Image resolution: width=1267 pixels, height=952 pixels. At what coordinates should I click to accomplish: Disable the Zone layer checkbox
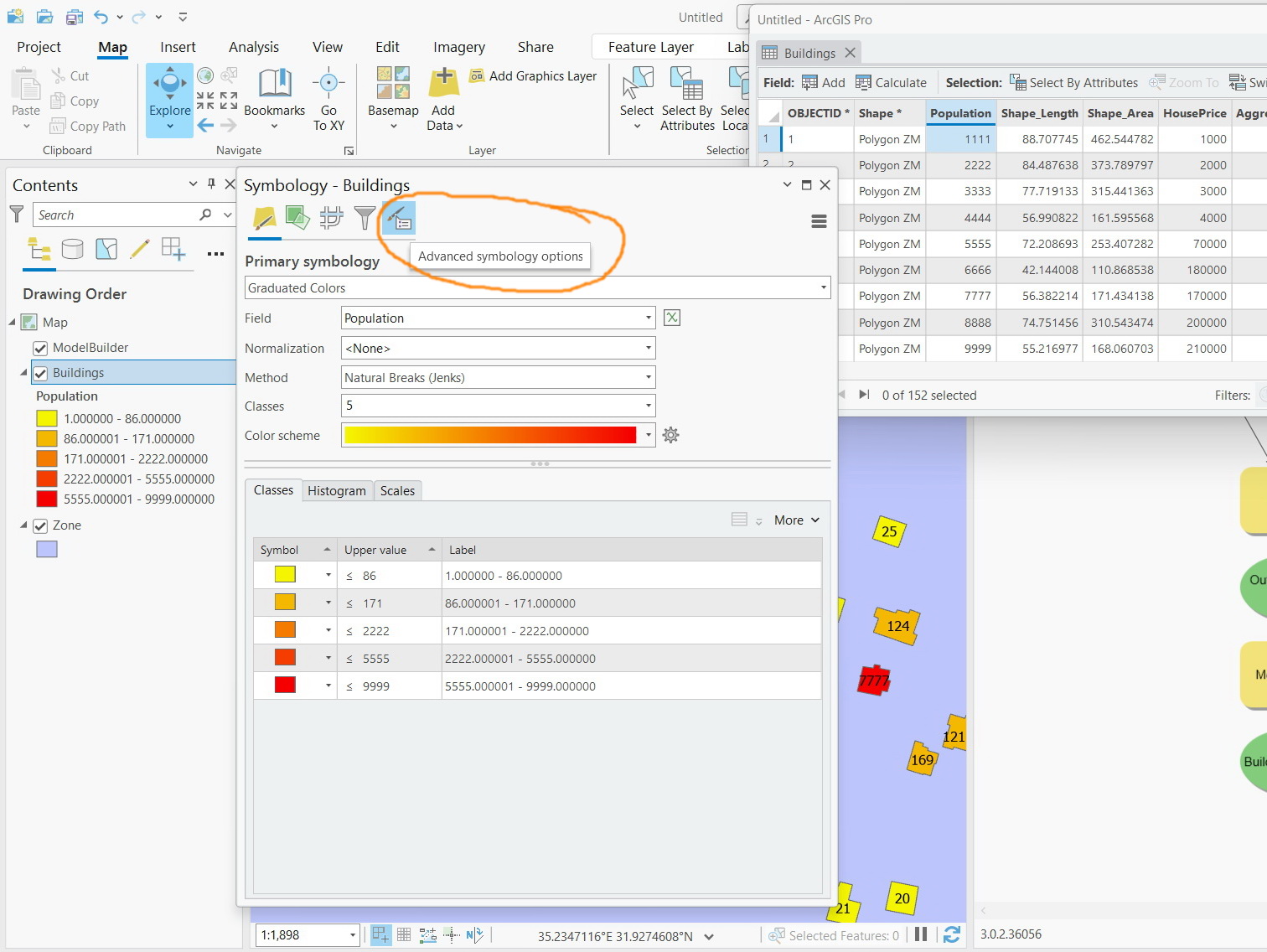[39, 525]
